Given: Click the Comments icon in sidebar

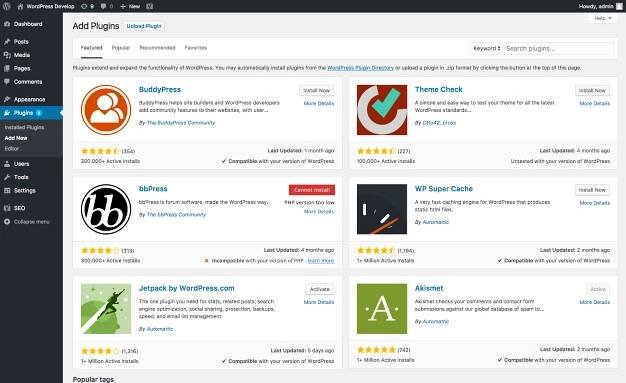Looking at the screenshot, I should [x=7, y=81].
